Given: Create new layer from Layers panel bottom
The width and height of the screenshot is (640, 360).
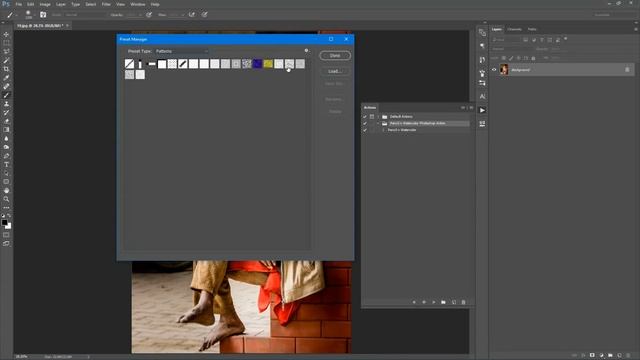Looking at the screenshot, I should 619,356.
